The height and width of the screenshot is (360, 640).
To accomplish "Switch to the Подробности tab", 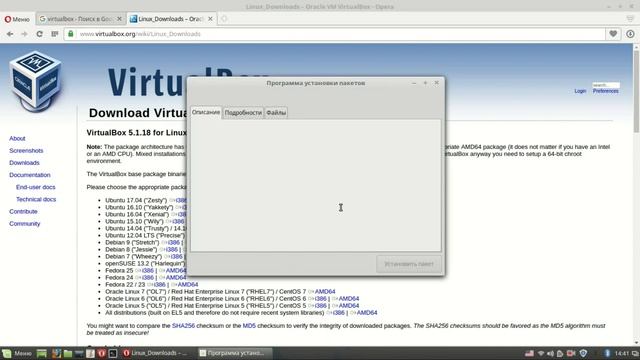I will coord(243,113).
